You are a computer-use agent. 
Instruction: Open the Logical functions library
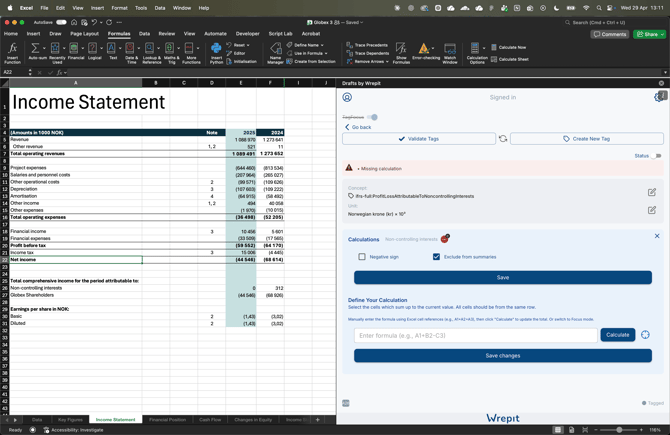pyautogui.click(x=94, y=51)
